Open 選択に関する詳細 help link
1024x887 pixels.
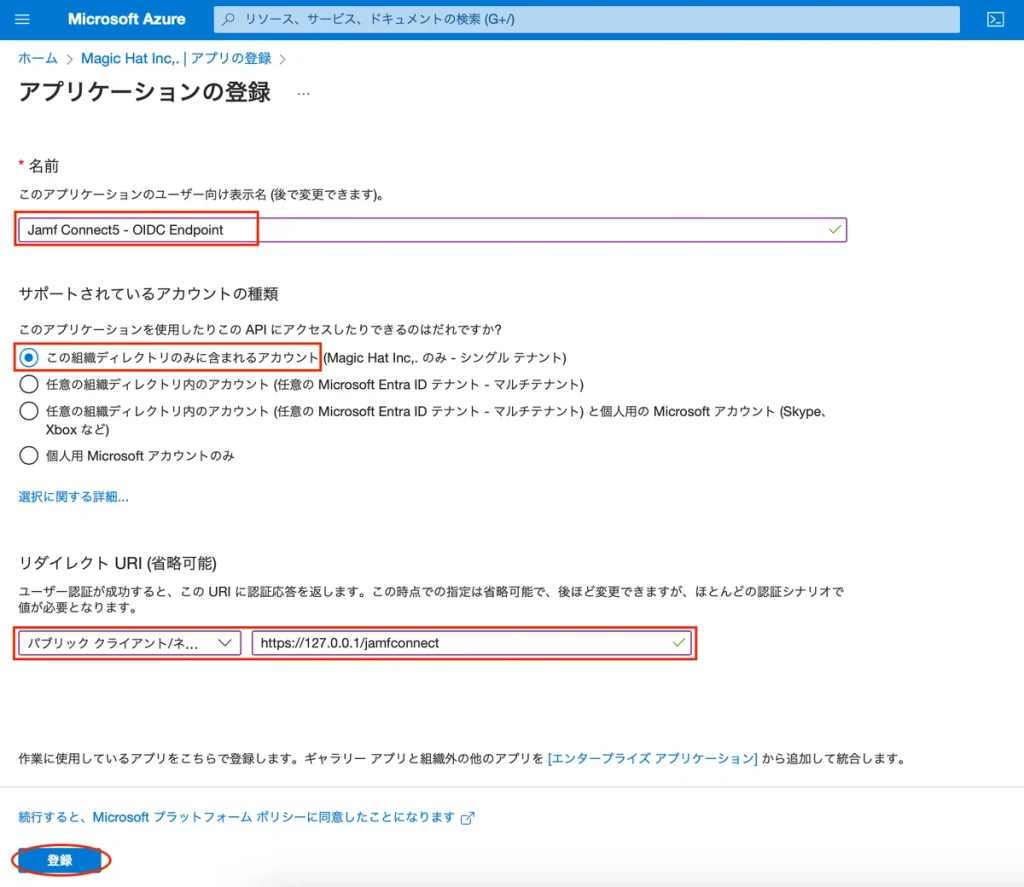coord(73,497)
